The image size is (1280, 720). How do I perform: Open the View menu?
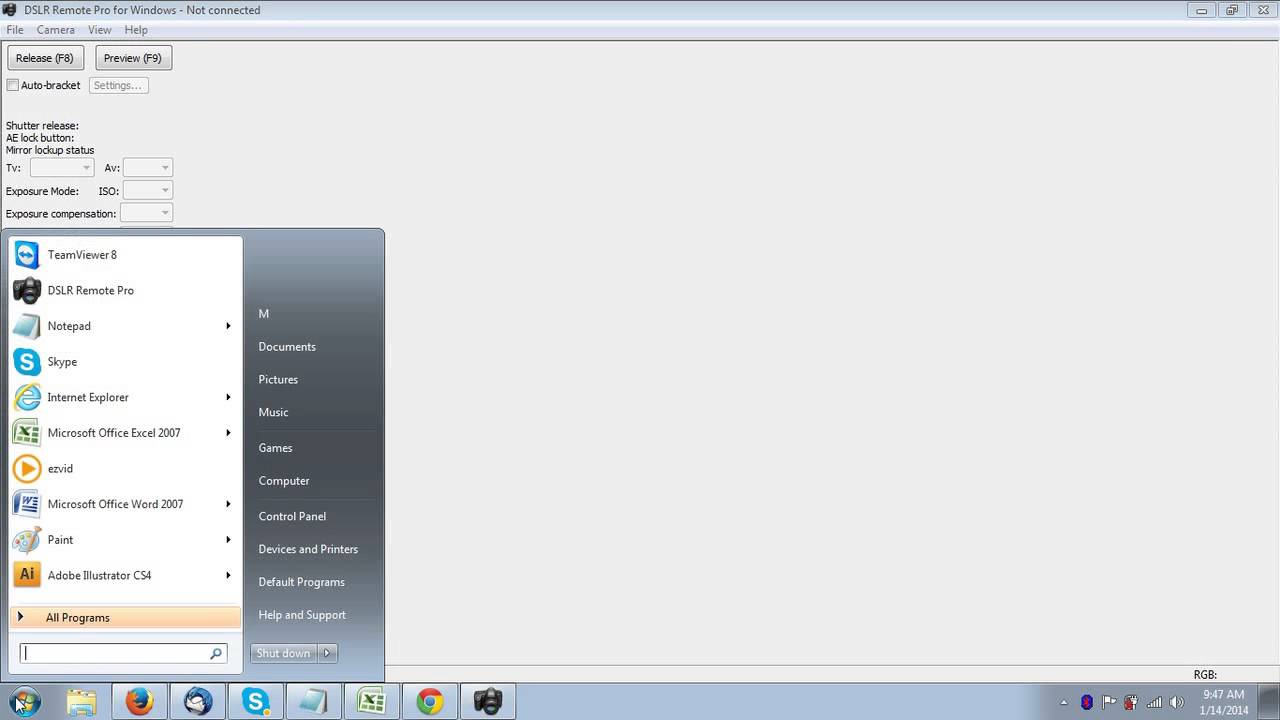point(100,30)
